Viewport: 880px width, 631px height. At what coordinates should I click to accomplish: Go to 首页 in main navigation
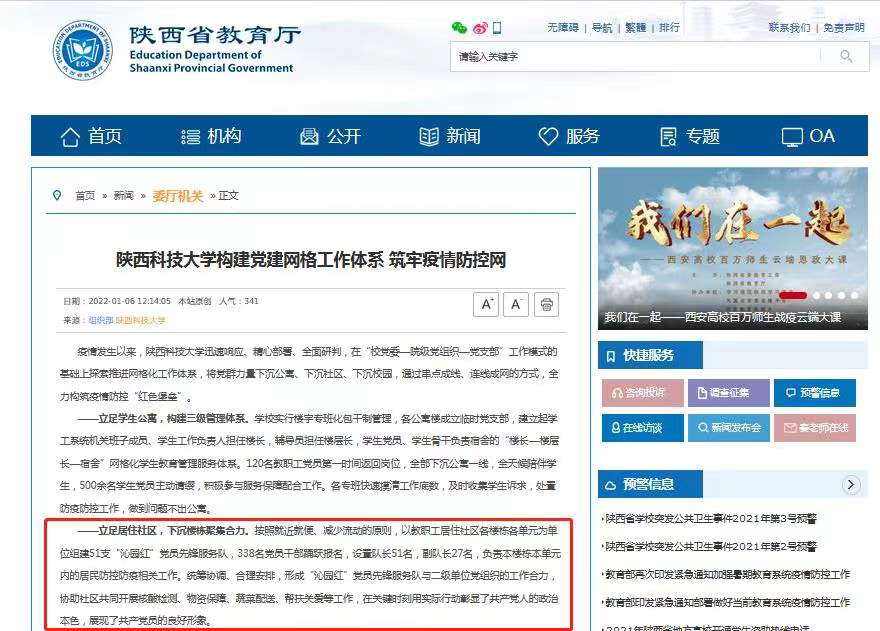[x=92, y=136]
